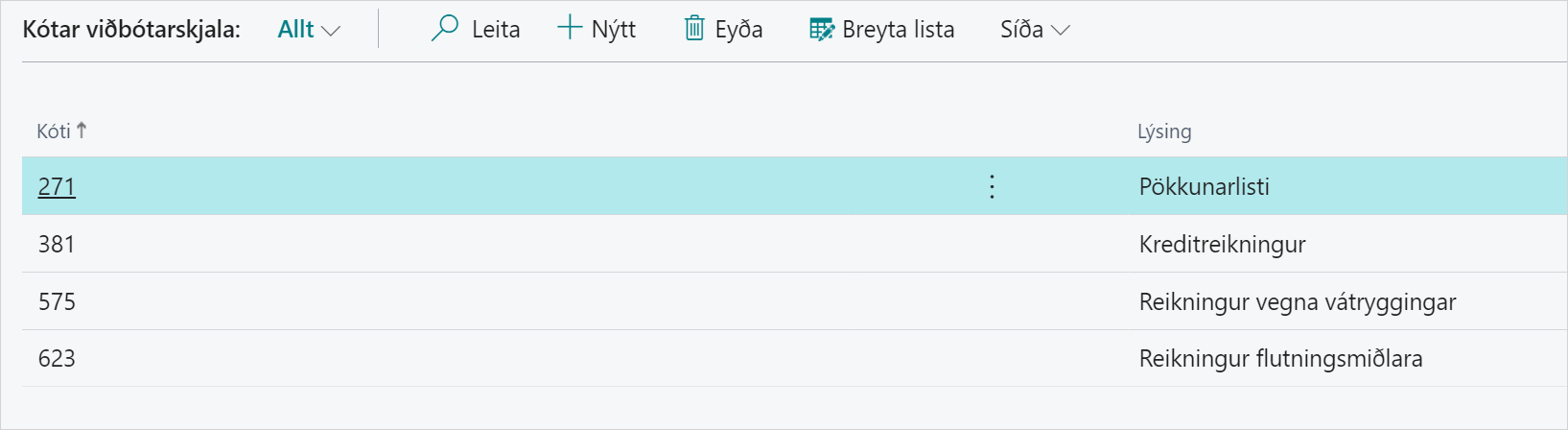Viewport: 1568px width, 430px height.
Task: Sort by the Lýsing column header
Action: pyautogui.click(x=1164, y=131)
